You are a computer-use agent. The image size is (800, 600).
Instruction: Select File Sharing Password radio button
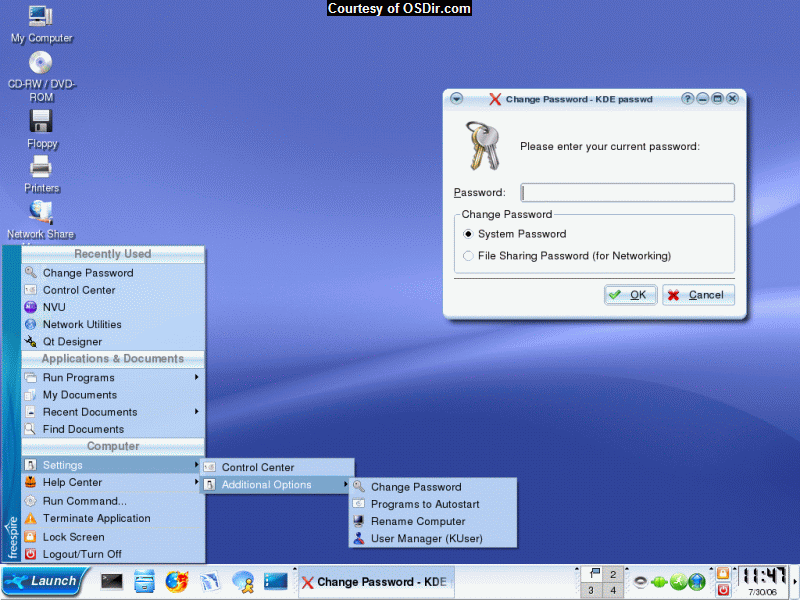coord(468,256)
